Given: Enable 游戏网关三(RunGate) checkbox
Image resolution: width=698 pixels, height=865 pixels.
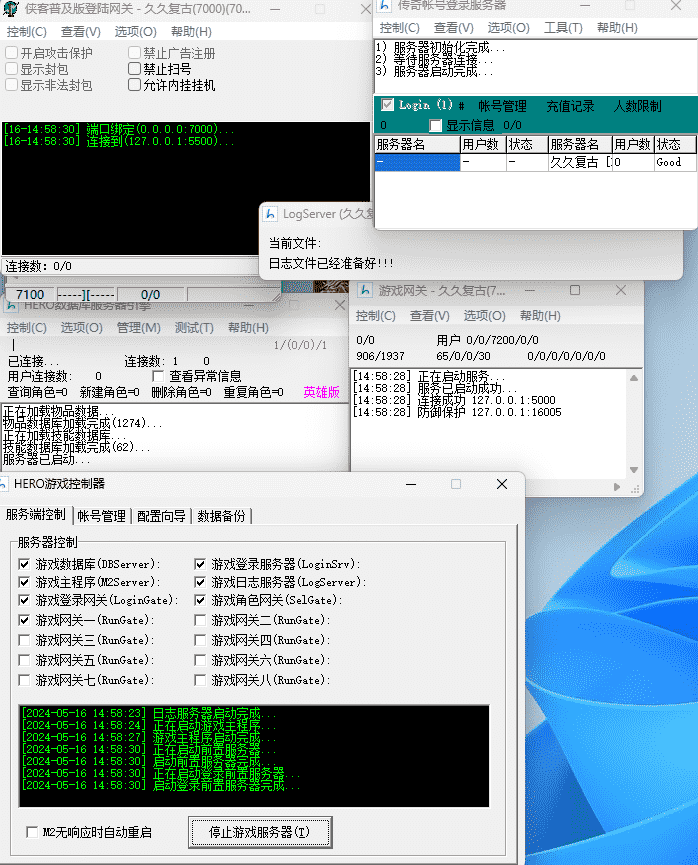Looking at the screenshot, I should pos(24,640).
